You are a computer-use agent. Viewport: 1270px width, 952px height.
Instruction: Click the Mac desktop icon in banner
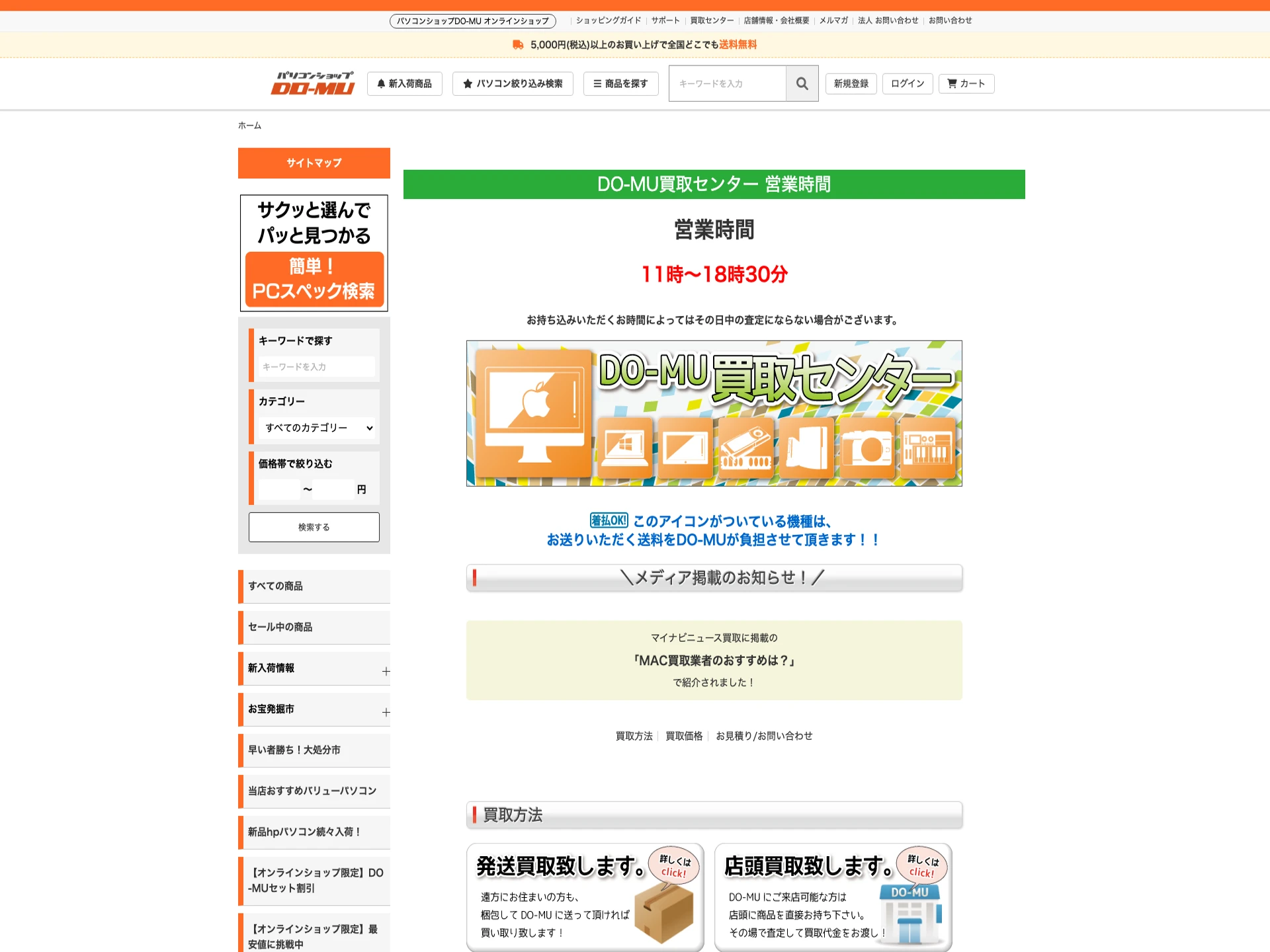[533, 413]
